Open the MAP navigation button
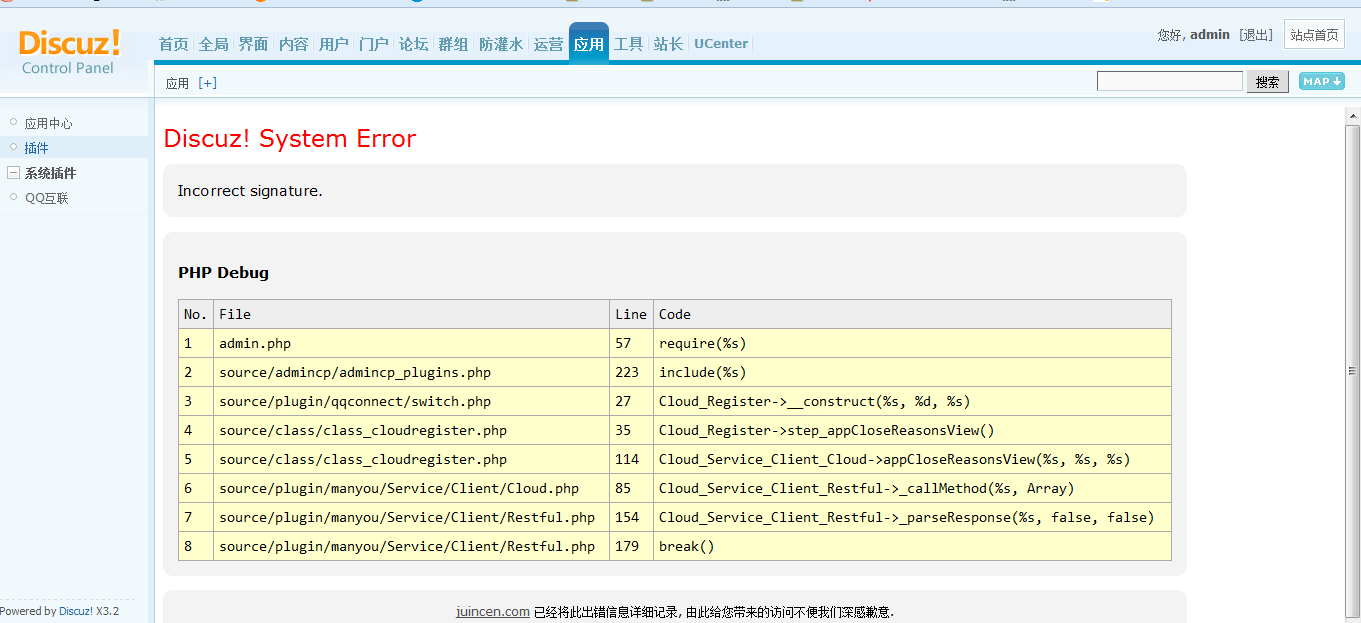This screenshot has width=1361, height=623. [1321, 81]
